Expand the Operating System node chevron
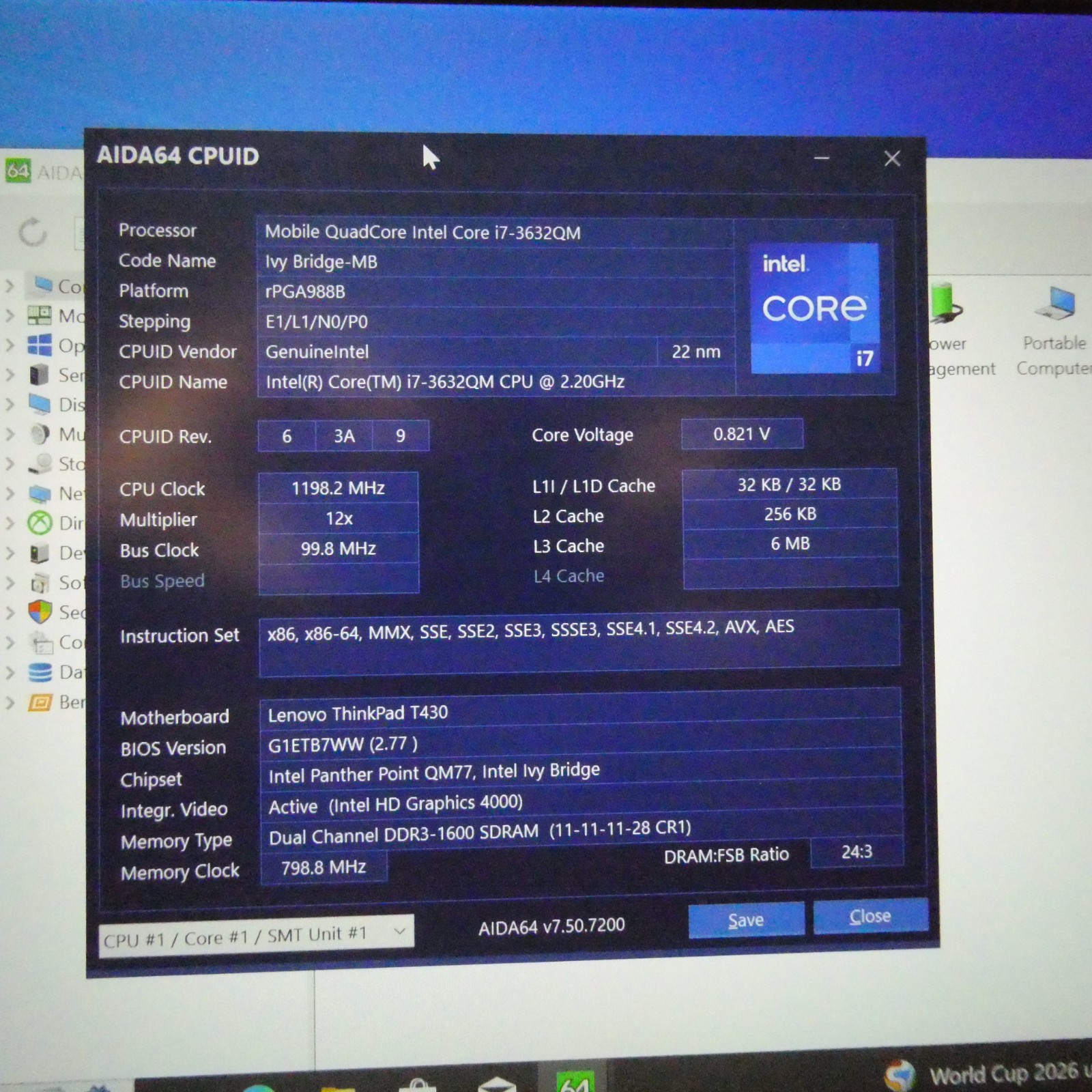 pos(10,345)
